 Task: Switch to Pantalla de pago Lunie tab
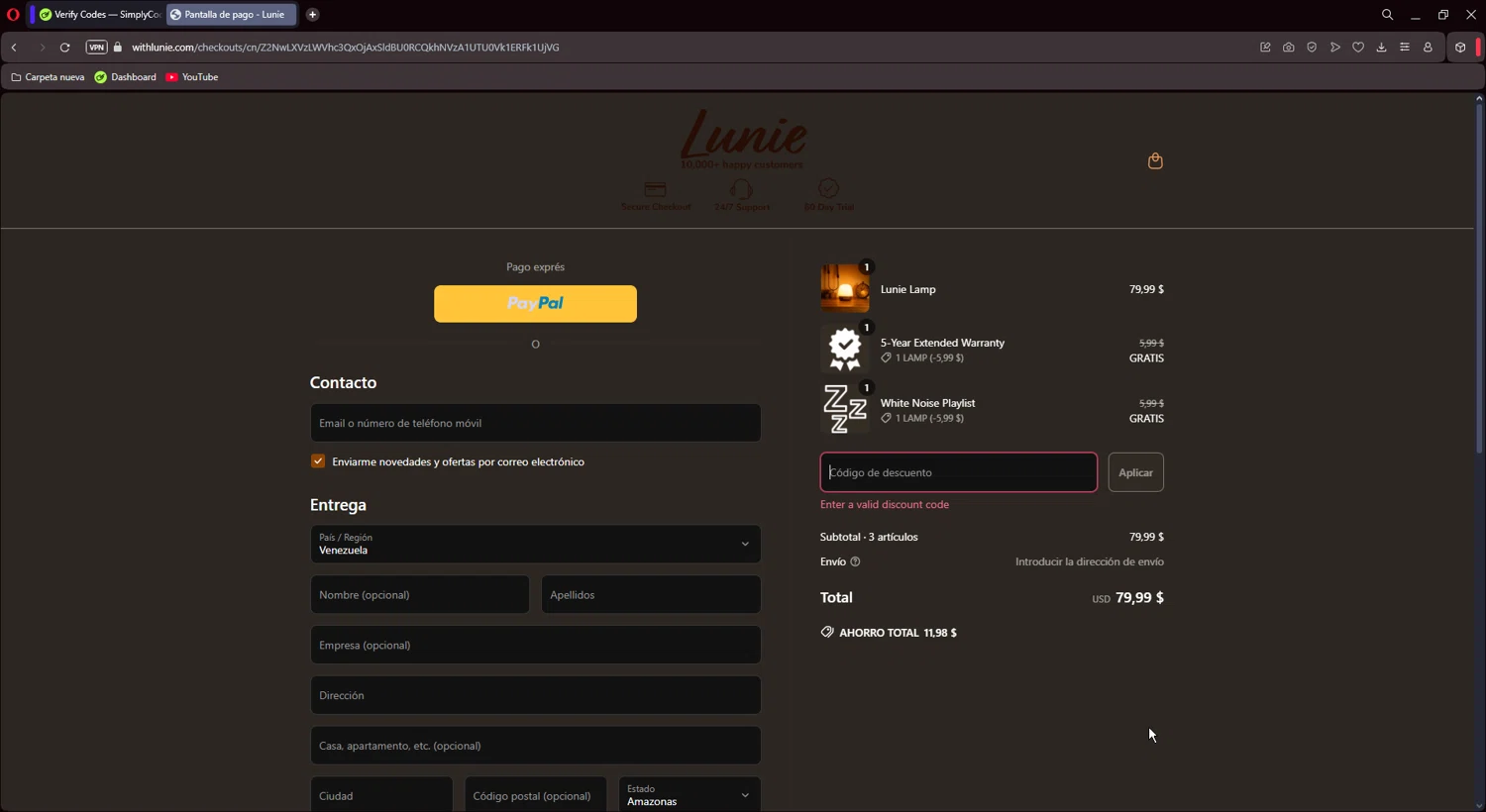click(231, 15)
